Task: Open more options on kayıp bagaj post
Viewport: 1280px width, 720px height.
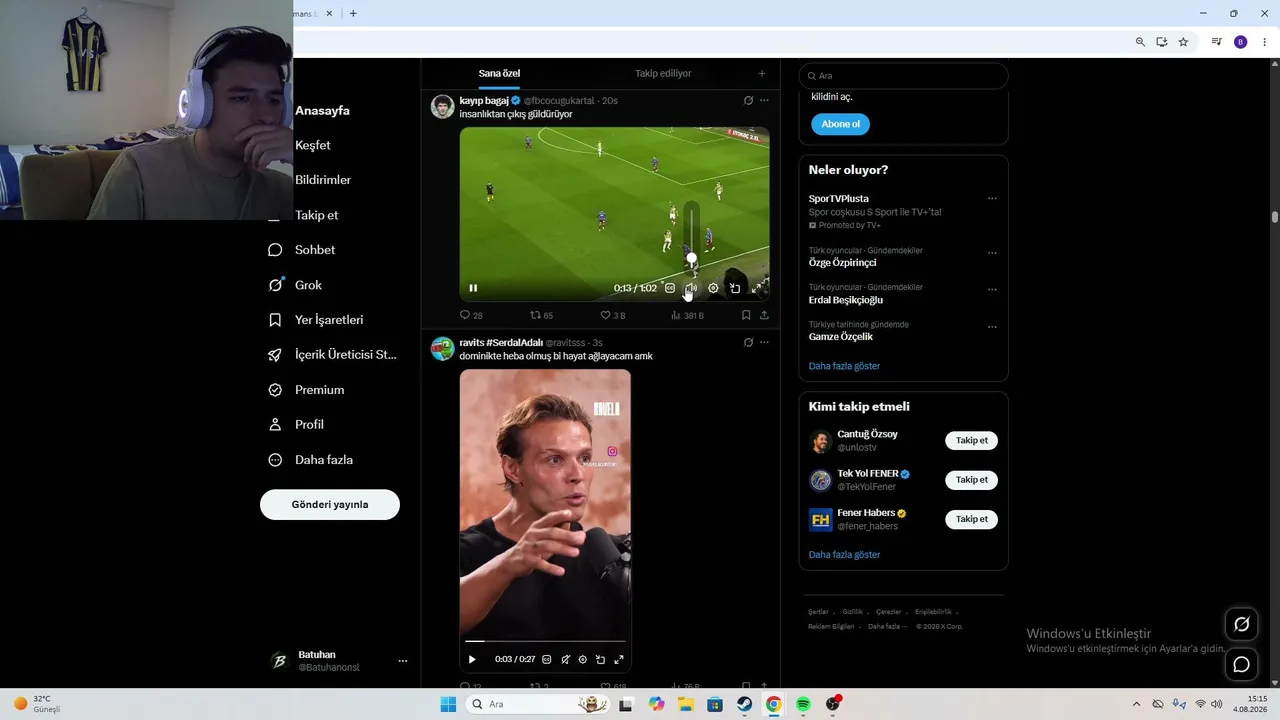Action: (x=764, y=101)
